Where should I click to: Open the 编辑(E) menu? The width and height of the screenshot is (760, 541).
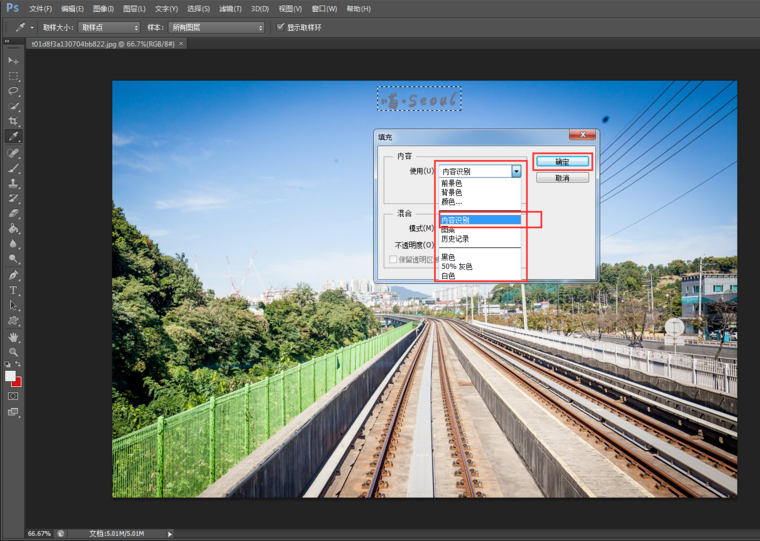(x=72, y=9)
